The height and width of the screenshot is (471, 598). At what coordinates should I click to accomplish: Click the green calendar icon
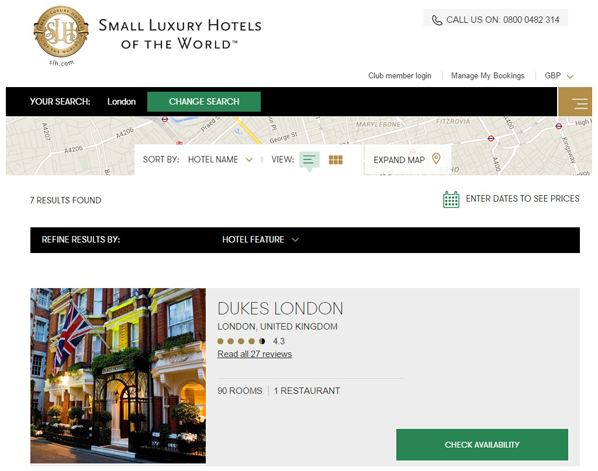pos(451,199)
